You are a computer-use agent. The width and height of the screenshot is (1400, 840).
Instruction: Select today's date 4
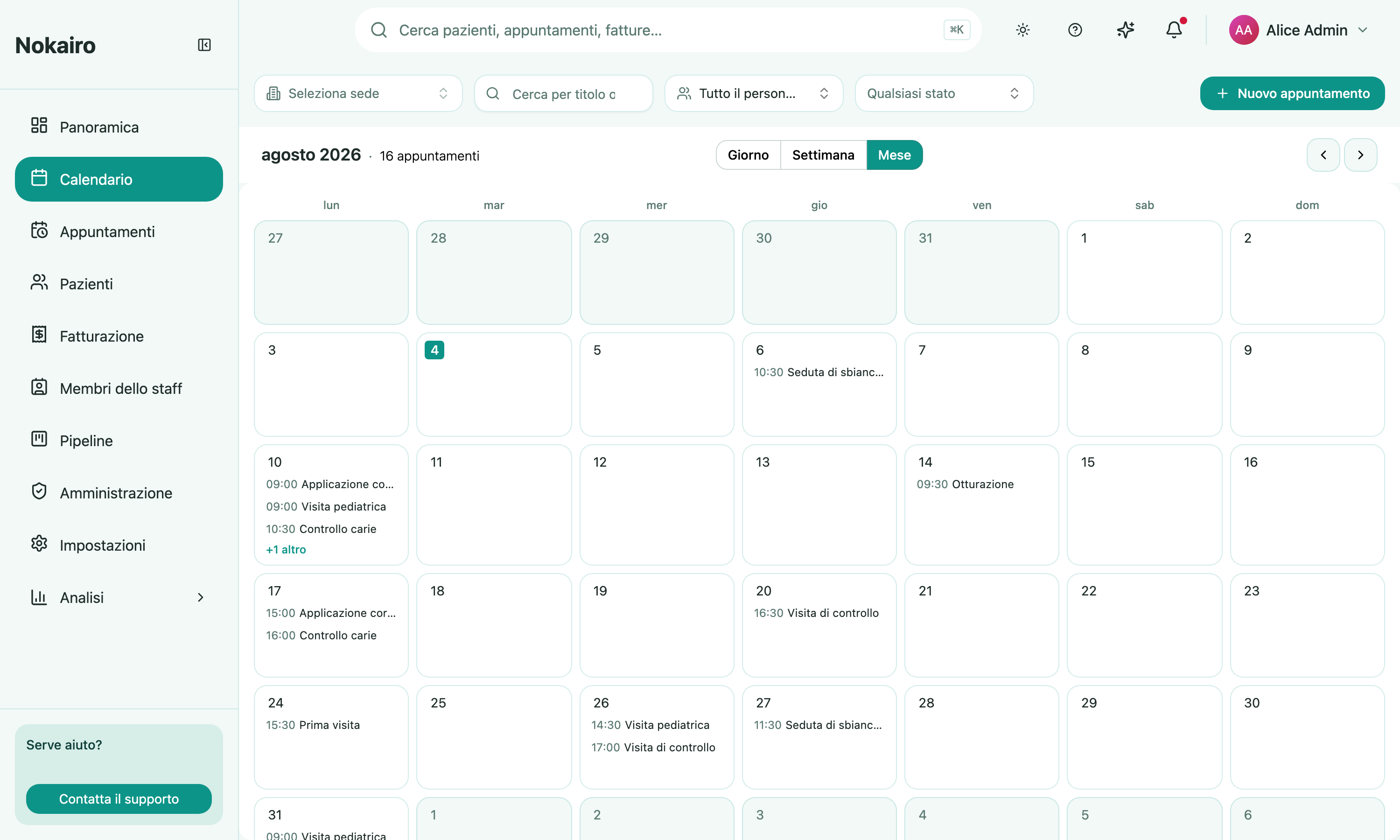[x=434, y=350]
